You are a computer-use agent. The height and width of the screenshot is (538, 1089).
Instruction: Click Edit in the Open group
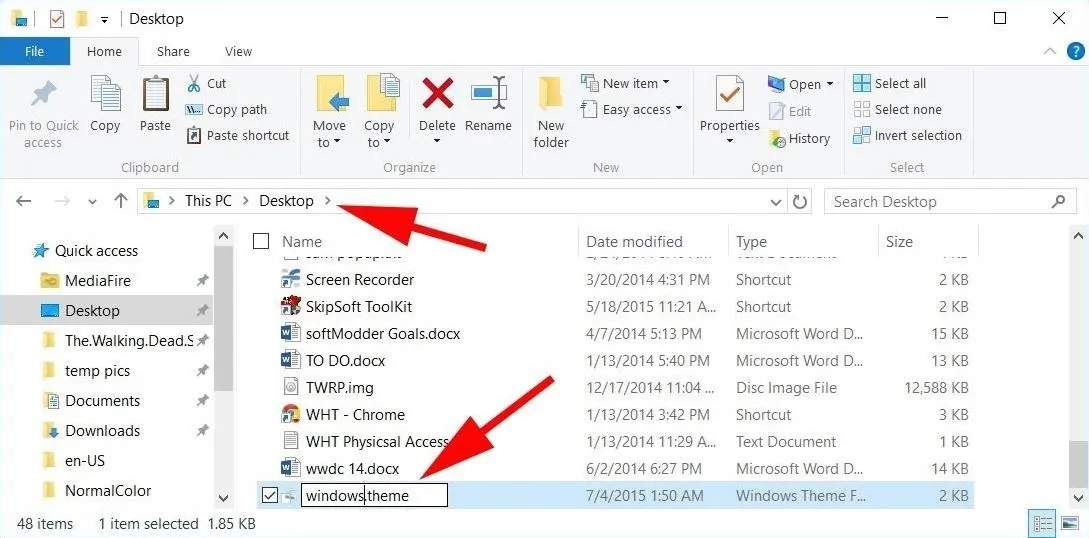790,111
